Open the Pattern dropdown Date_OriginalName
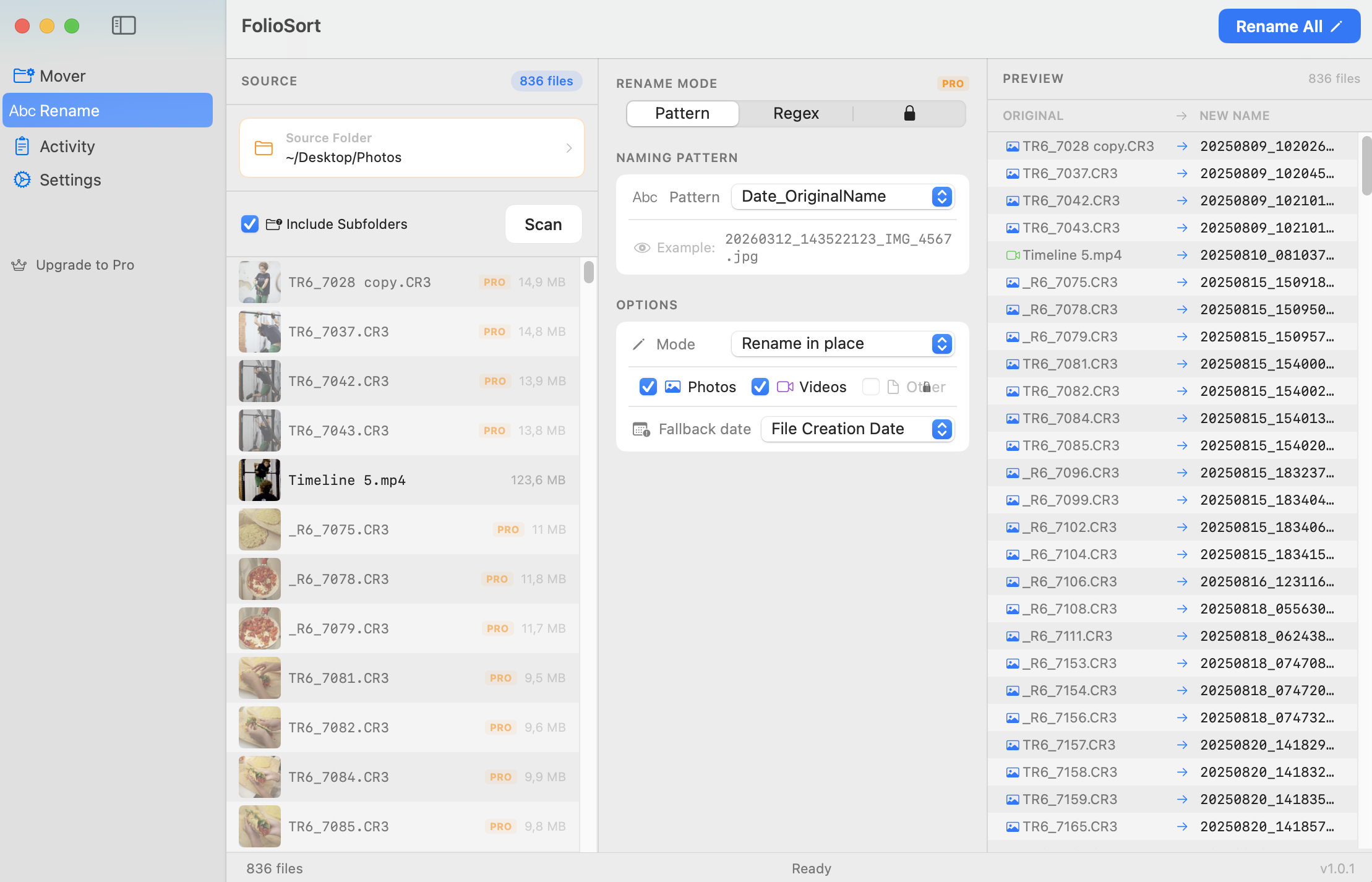Viewport: 1372px width, 882px height. coord(842,197)
